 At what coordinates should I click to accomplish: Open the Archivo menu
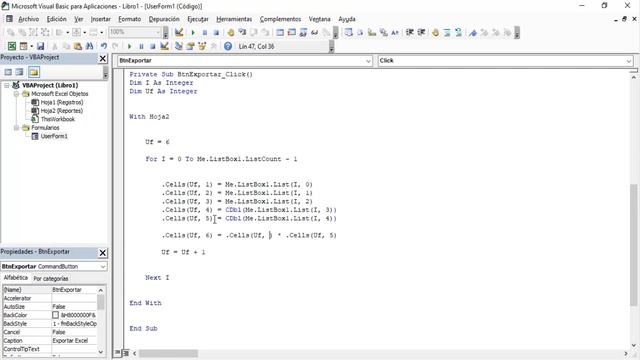(x=29, y=19)
